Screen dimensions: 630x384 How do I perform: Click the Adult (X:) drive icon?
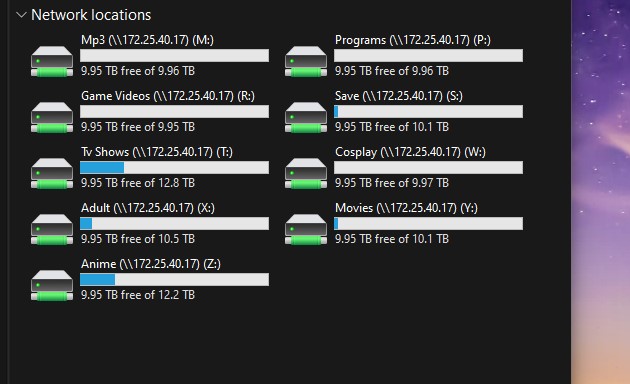click(52, 229)
